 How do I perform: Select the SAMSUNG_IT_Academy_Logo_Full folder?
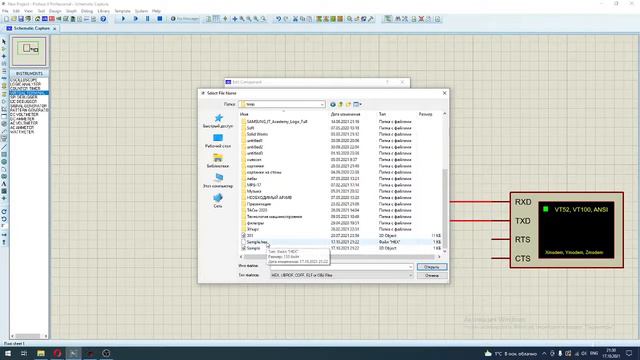click(277, 122)
